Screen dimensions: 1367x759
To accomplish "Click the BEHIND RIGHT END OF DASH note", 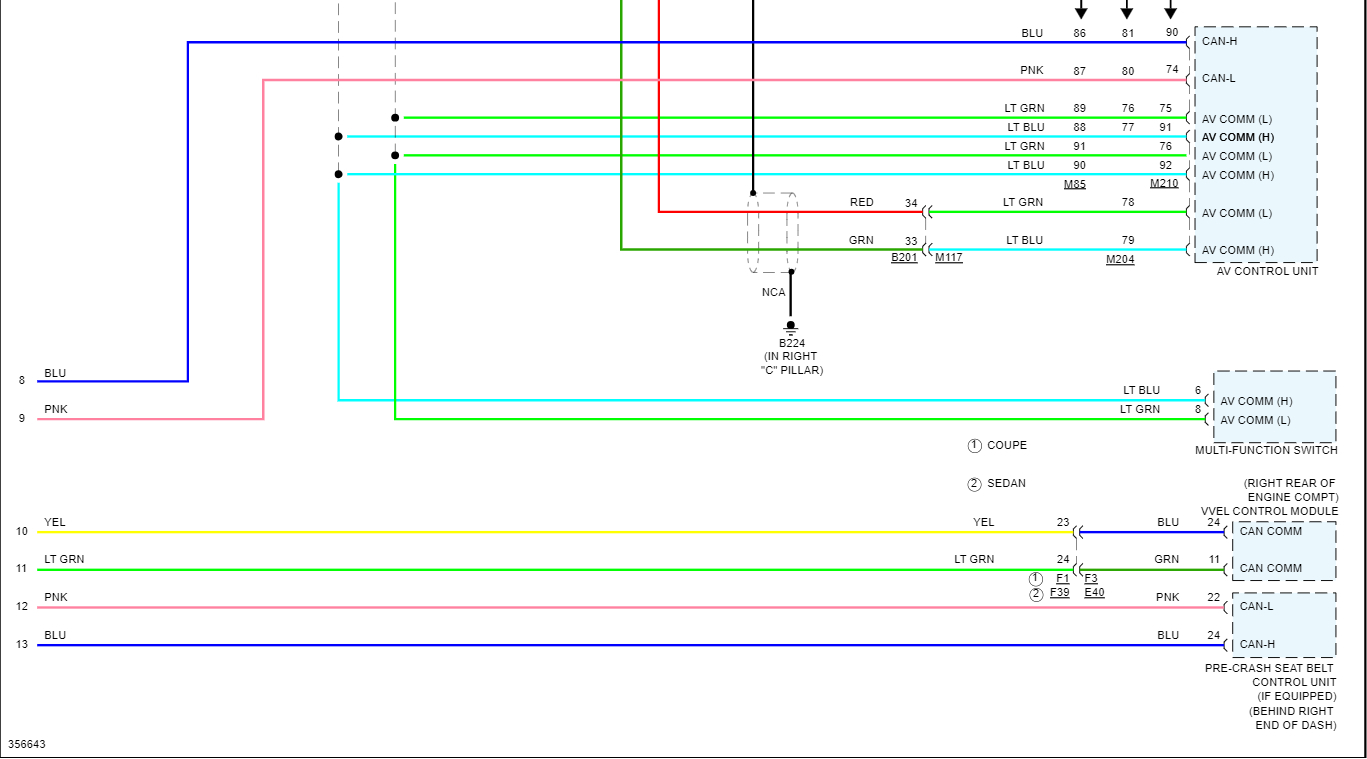I will tap(1292, 719).
